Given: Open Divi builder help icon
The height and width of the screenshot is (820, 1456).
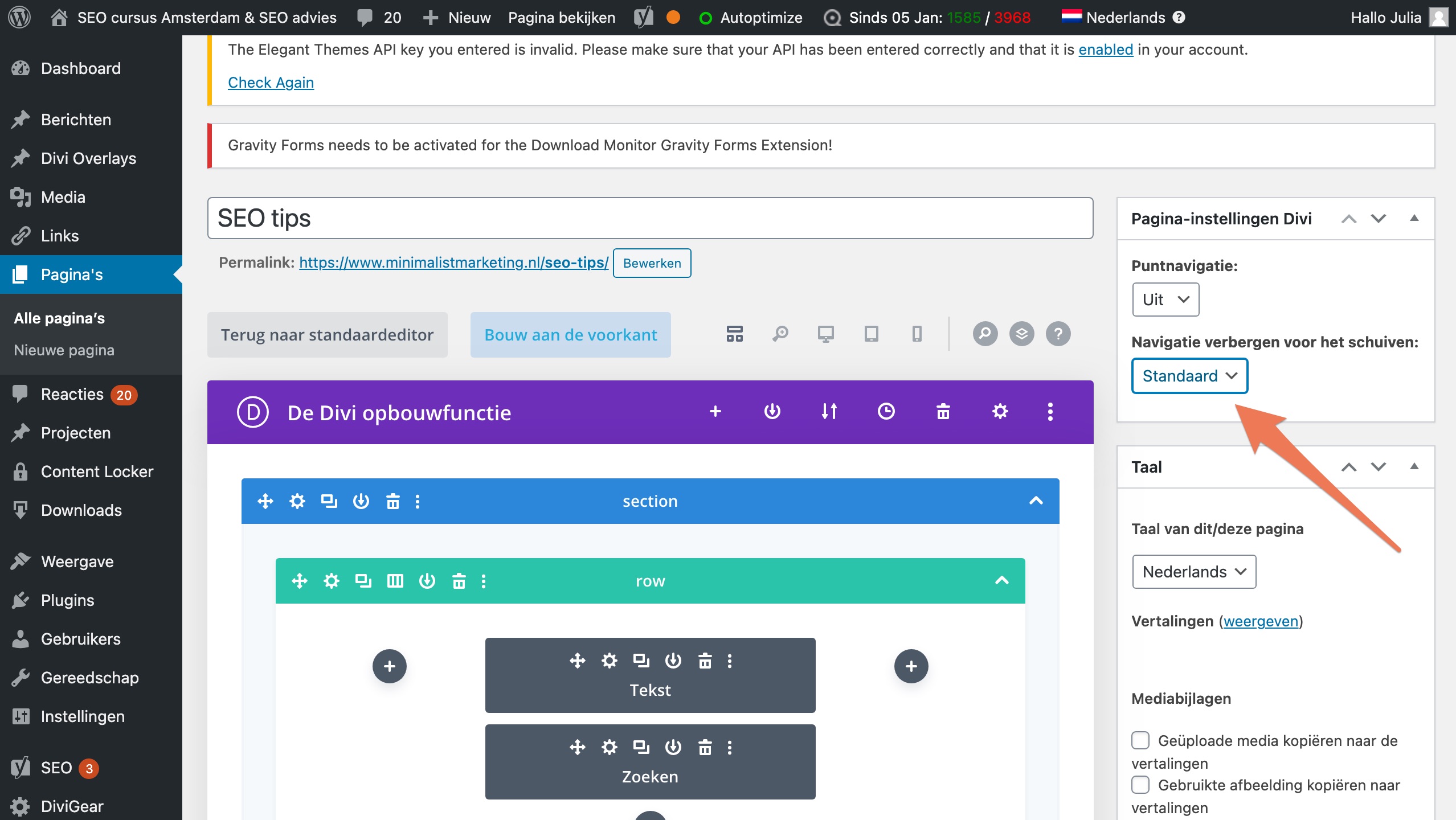Looking at the screenshot, I should (x=1058, y=334).
